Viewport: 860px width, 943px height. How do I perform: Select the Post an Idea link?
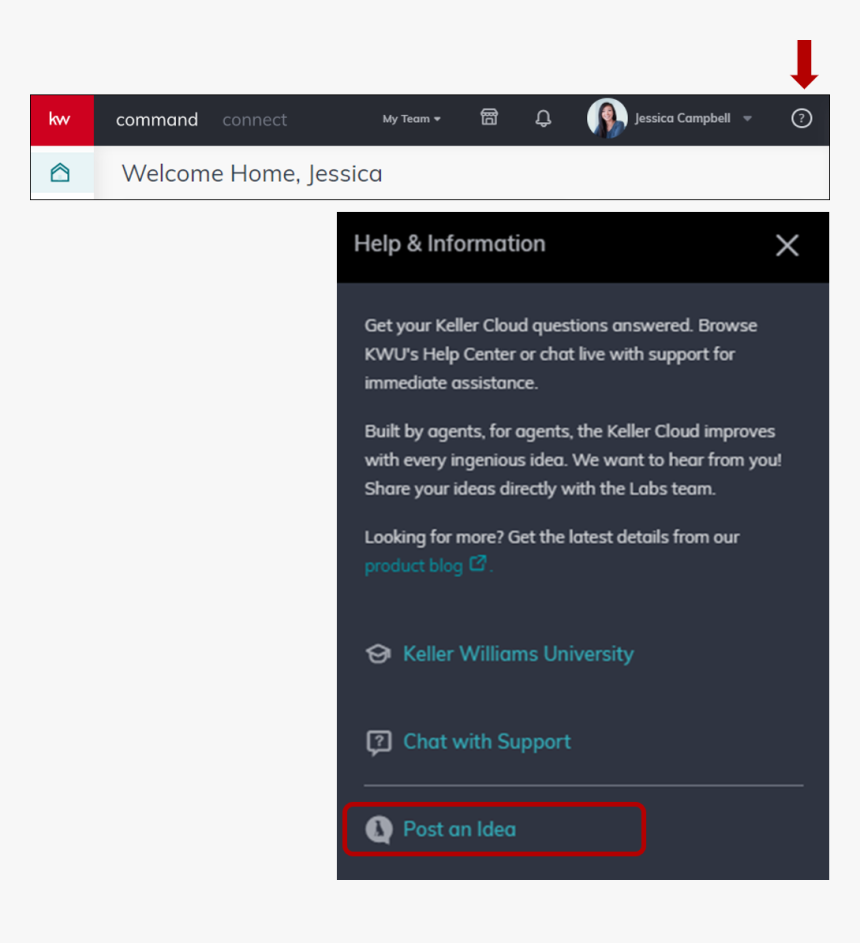click(459, 829)
